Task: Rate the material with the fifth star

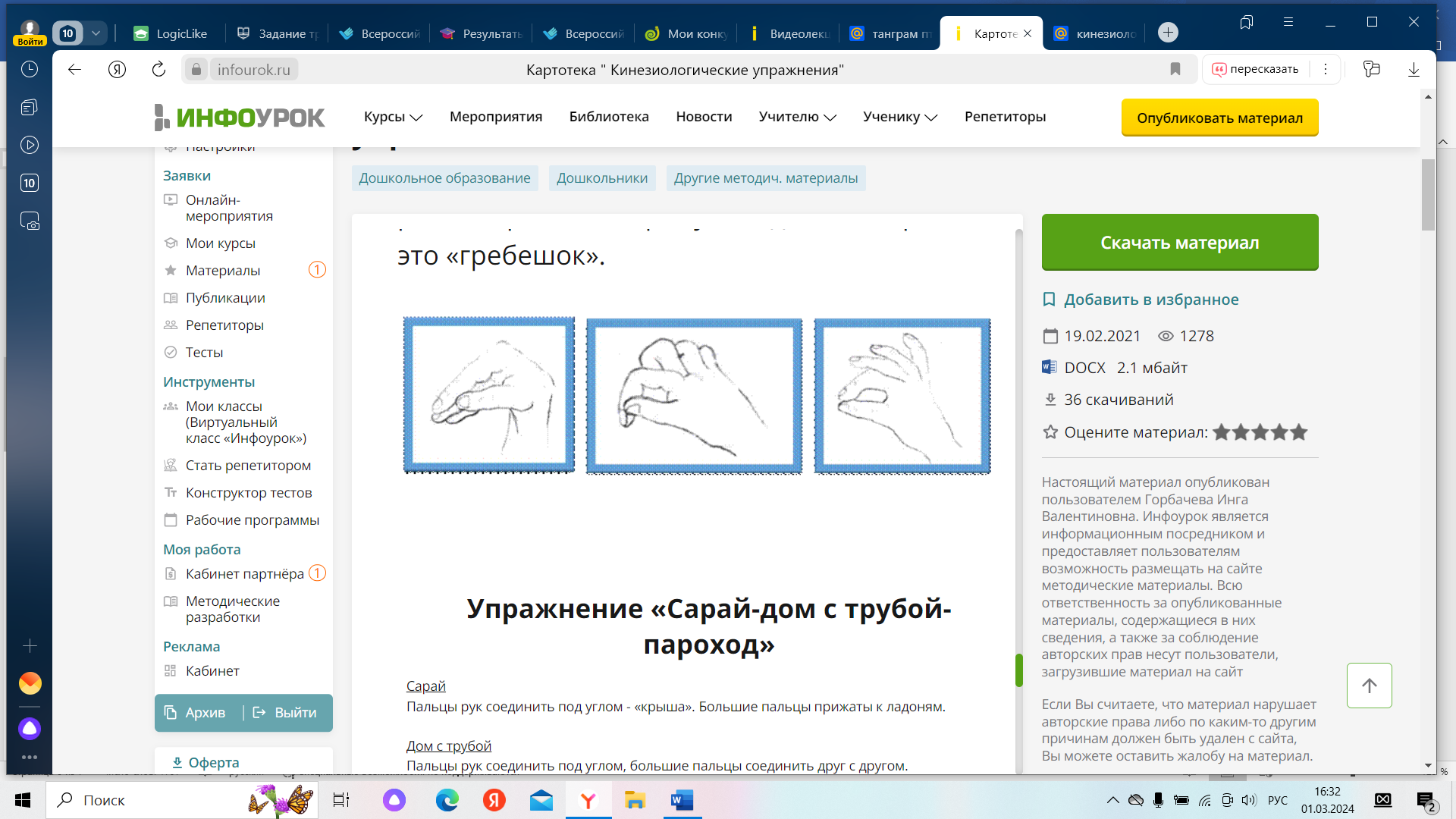Action: tap(1299, 432)
